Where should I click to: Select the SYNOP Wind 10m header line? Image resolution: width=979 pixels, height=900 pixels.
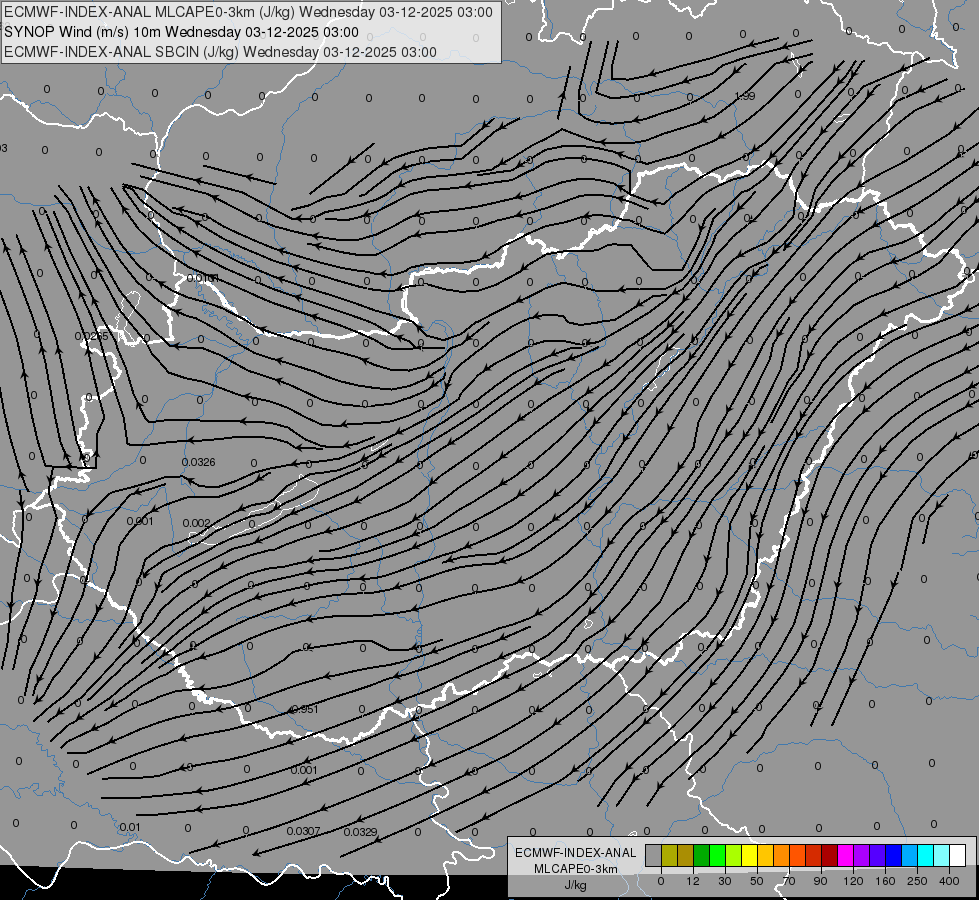click(181, 32)
